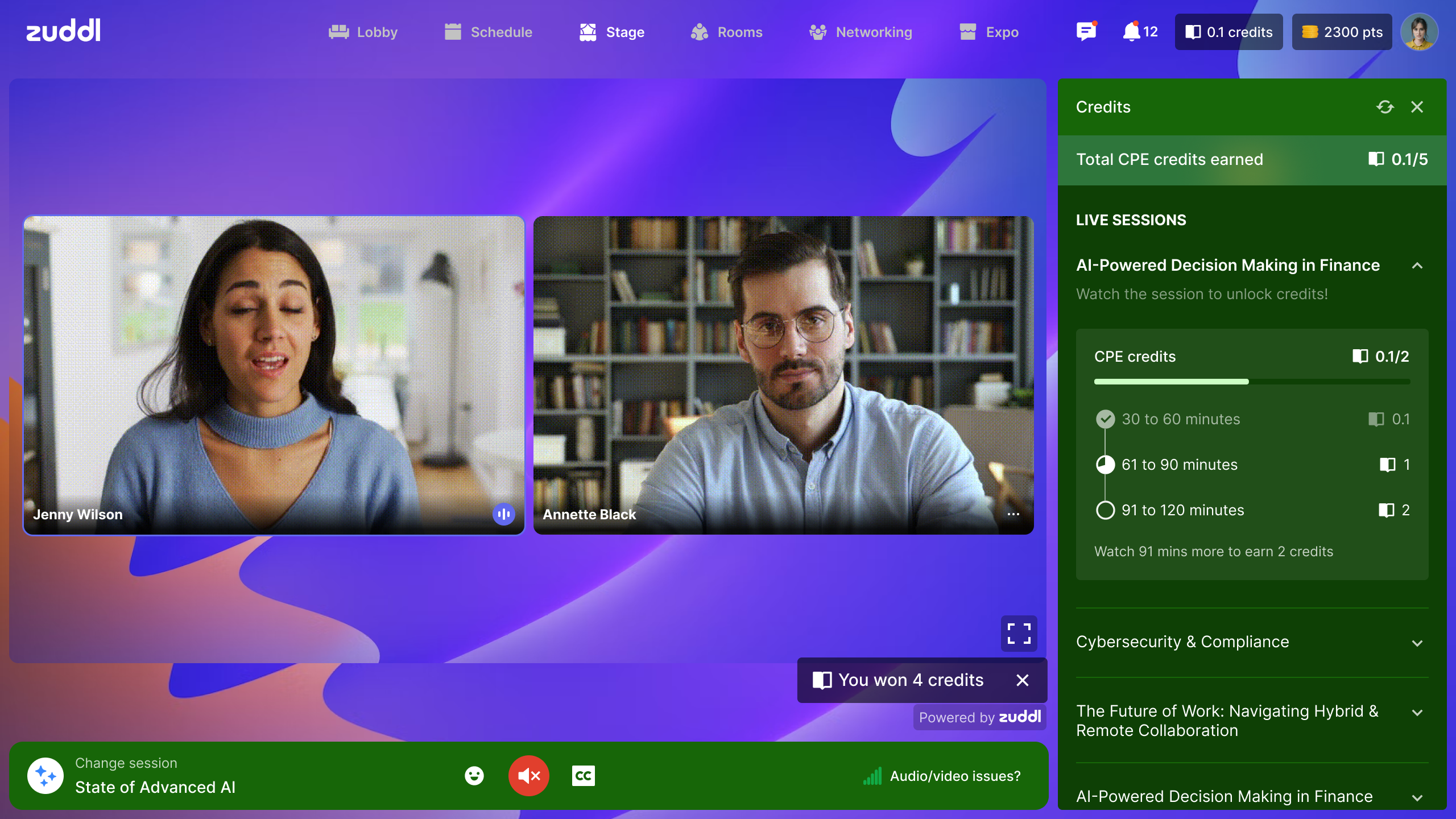This screenshot has width=1456, height=819.
Task: Open more options on Annette Black video
Action: click(1014, 514)
